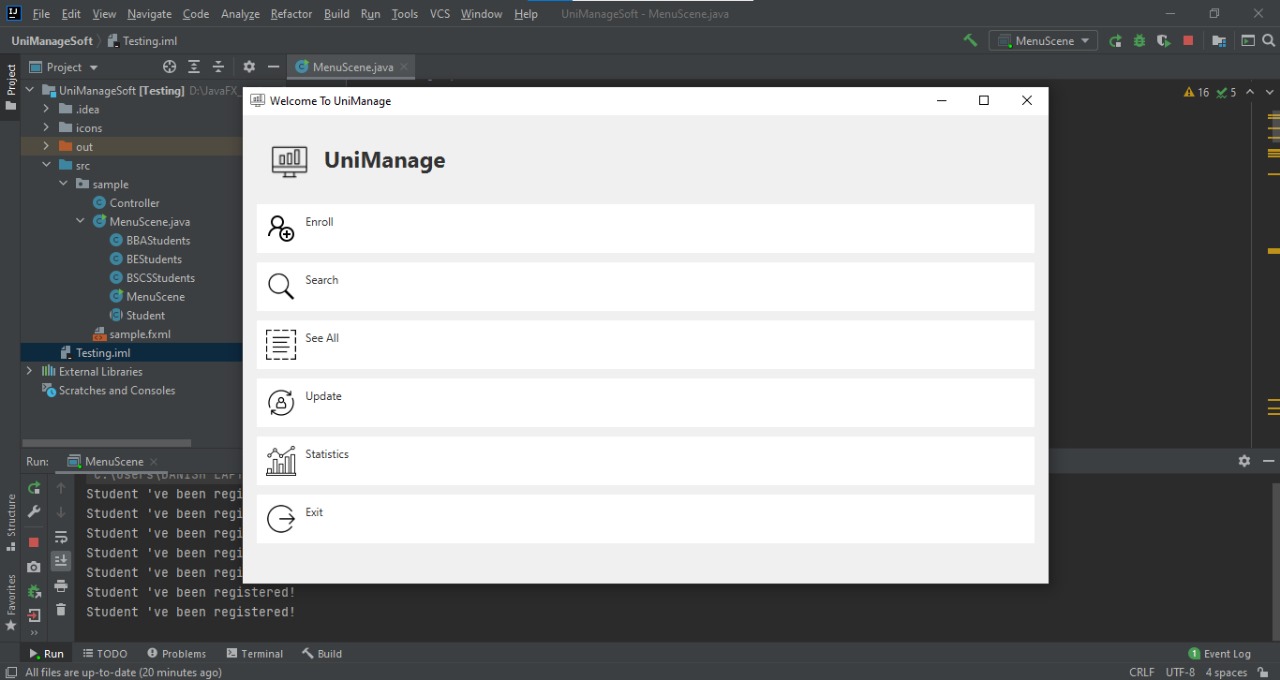
Task: Open the TODO tool tab
Action: click(105, 653)
